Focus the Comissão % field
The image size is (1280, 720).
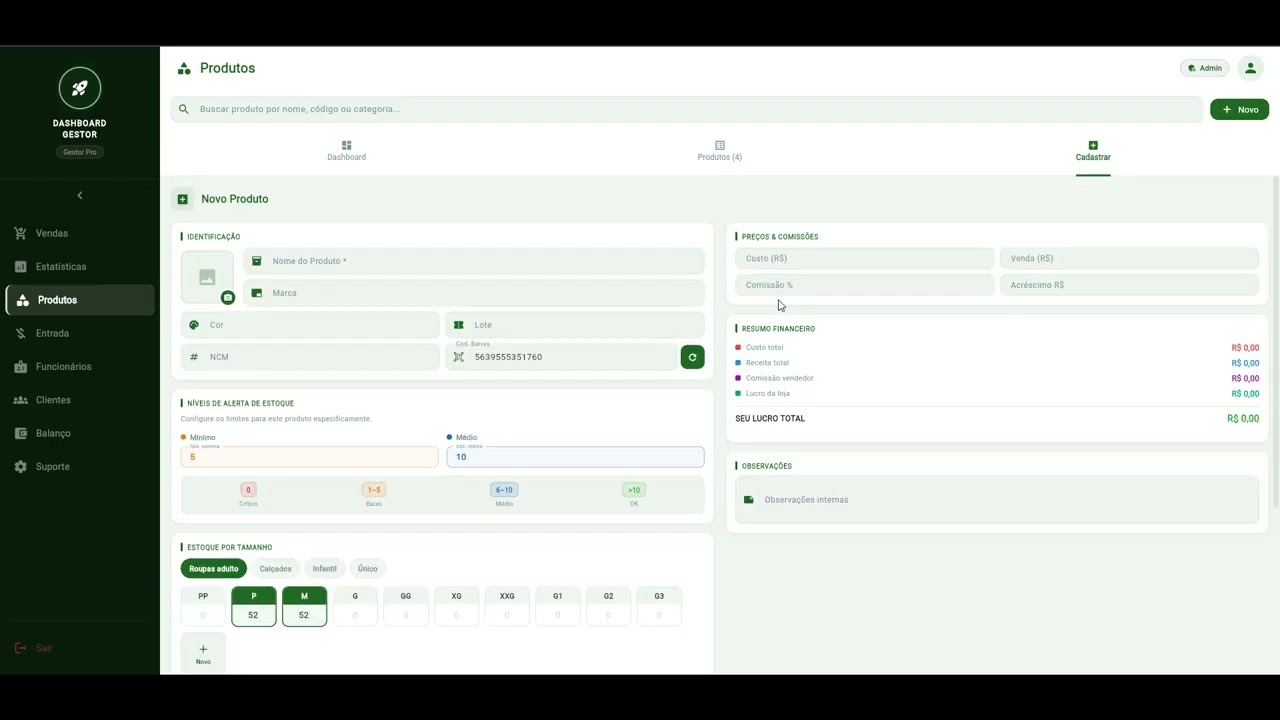(865, 285)
